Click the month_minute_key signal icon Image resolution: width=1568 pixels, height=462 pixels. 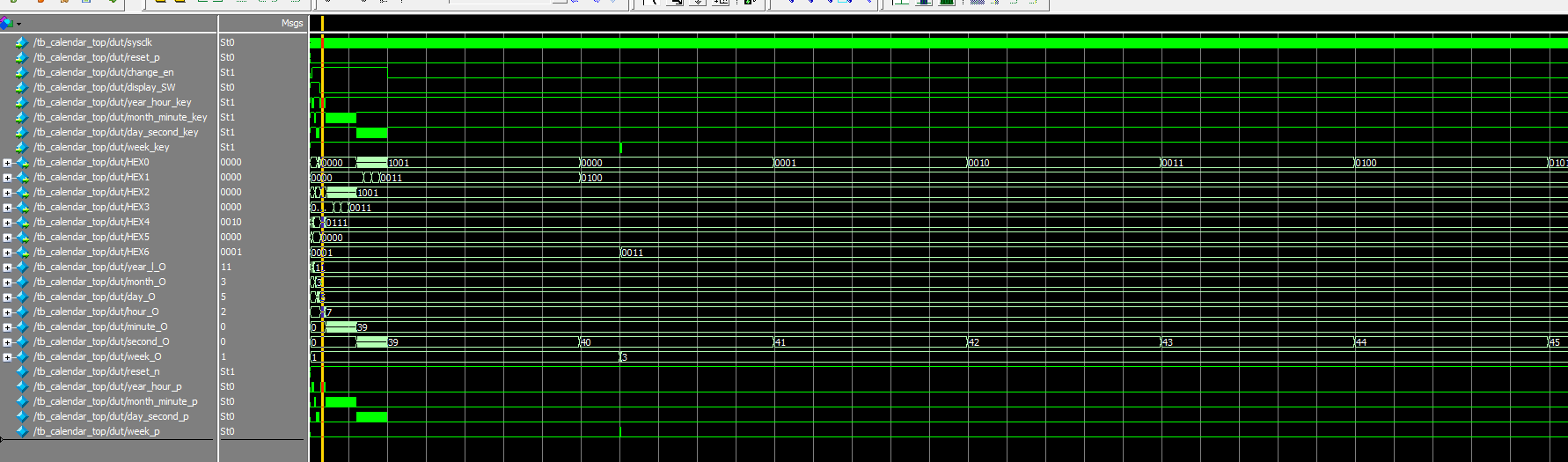(x=22, y=117)
